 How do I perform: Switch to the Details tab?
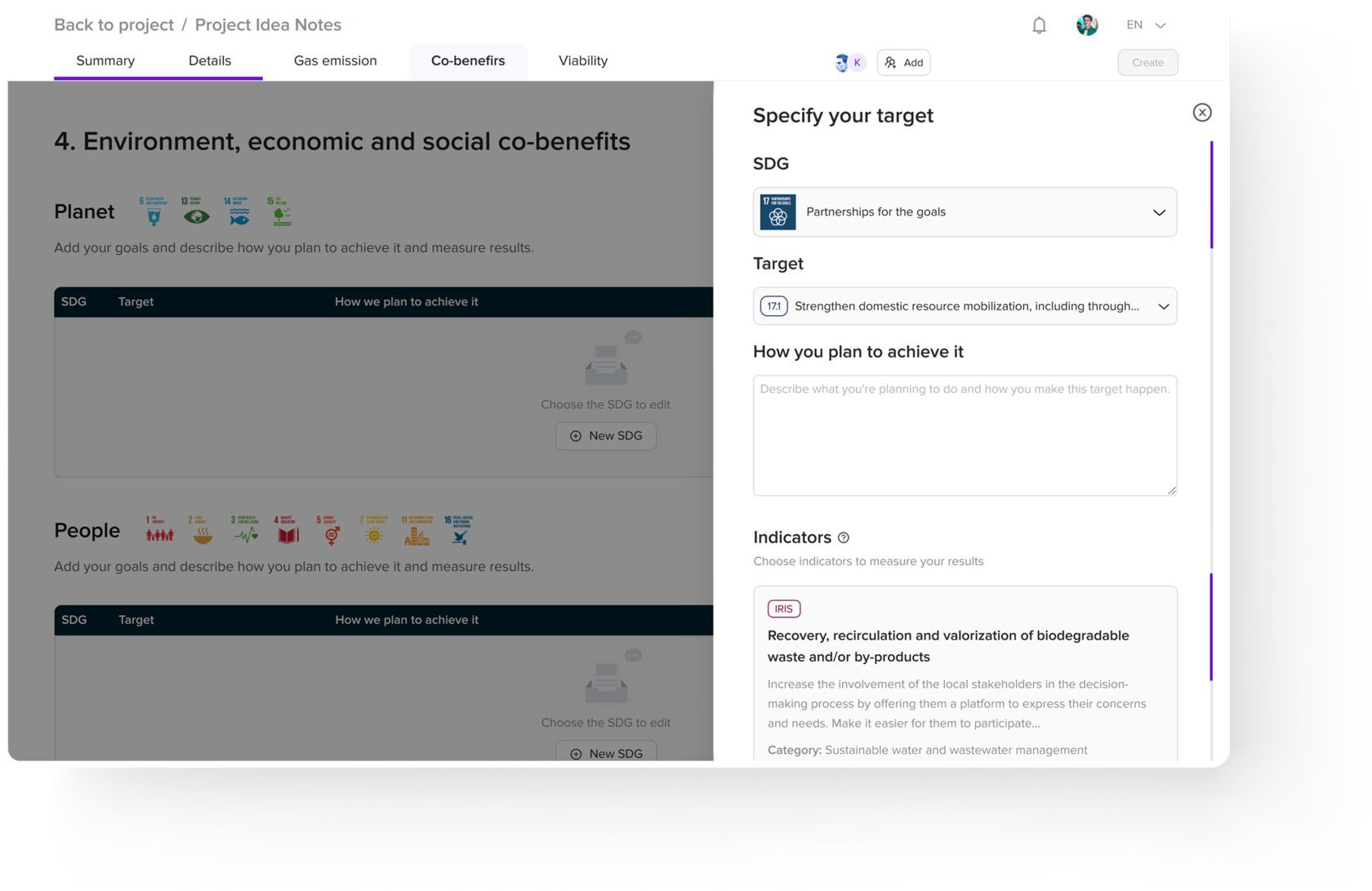tap(210, 61)
